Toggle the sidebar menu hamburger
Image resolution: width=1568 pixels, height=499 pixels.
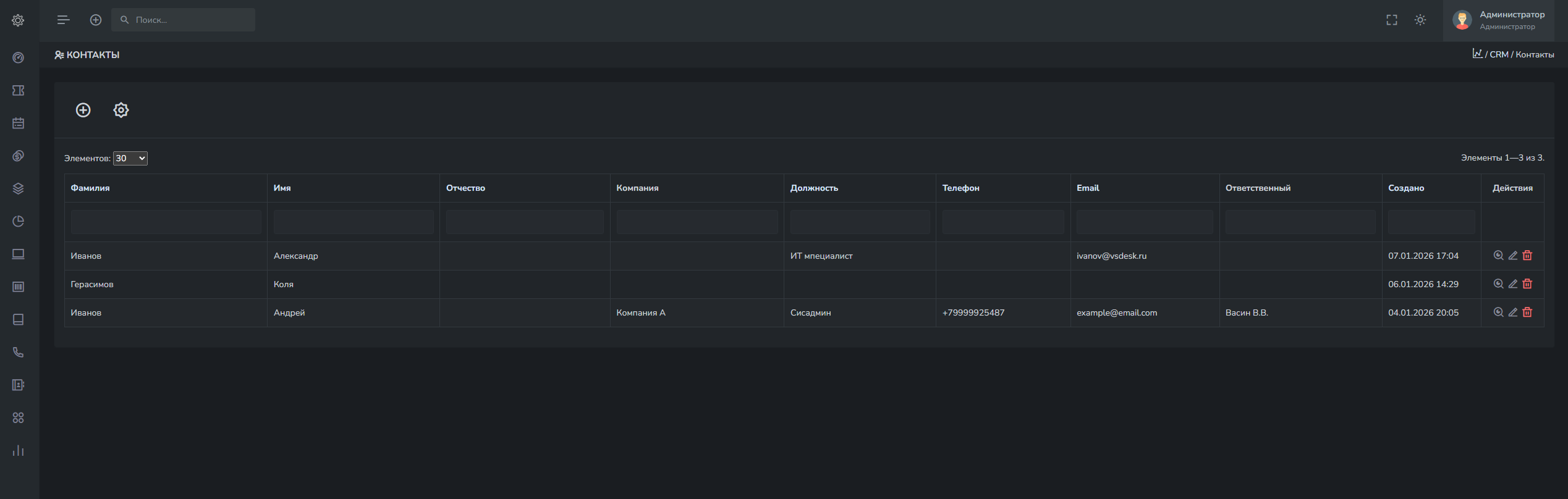(x=63, y=20)
